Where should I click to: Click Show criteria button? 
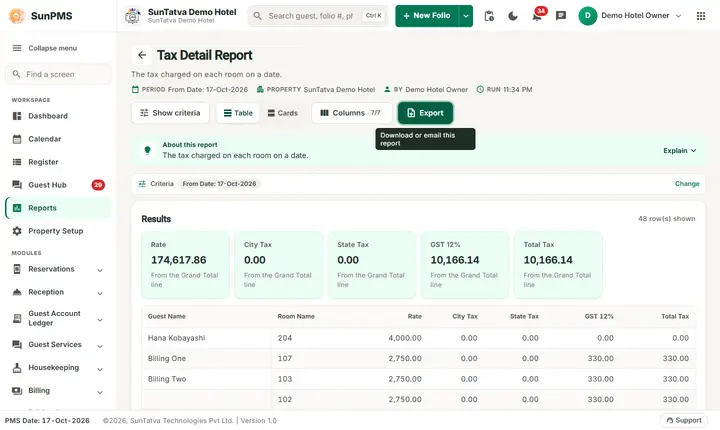click(x=170, y=113)
